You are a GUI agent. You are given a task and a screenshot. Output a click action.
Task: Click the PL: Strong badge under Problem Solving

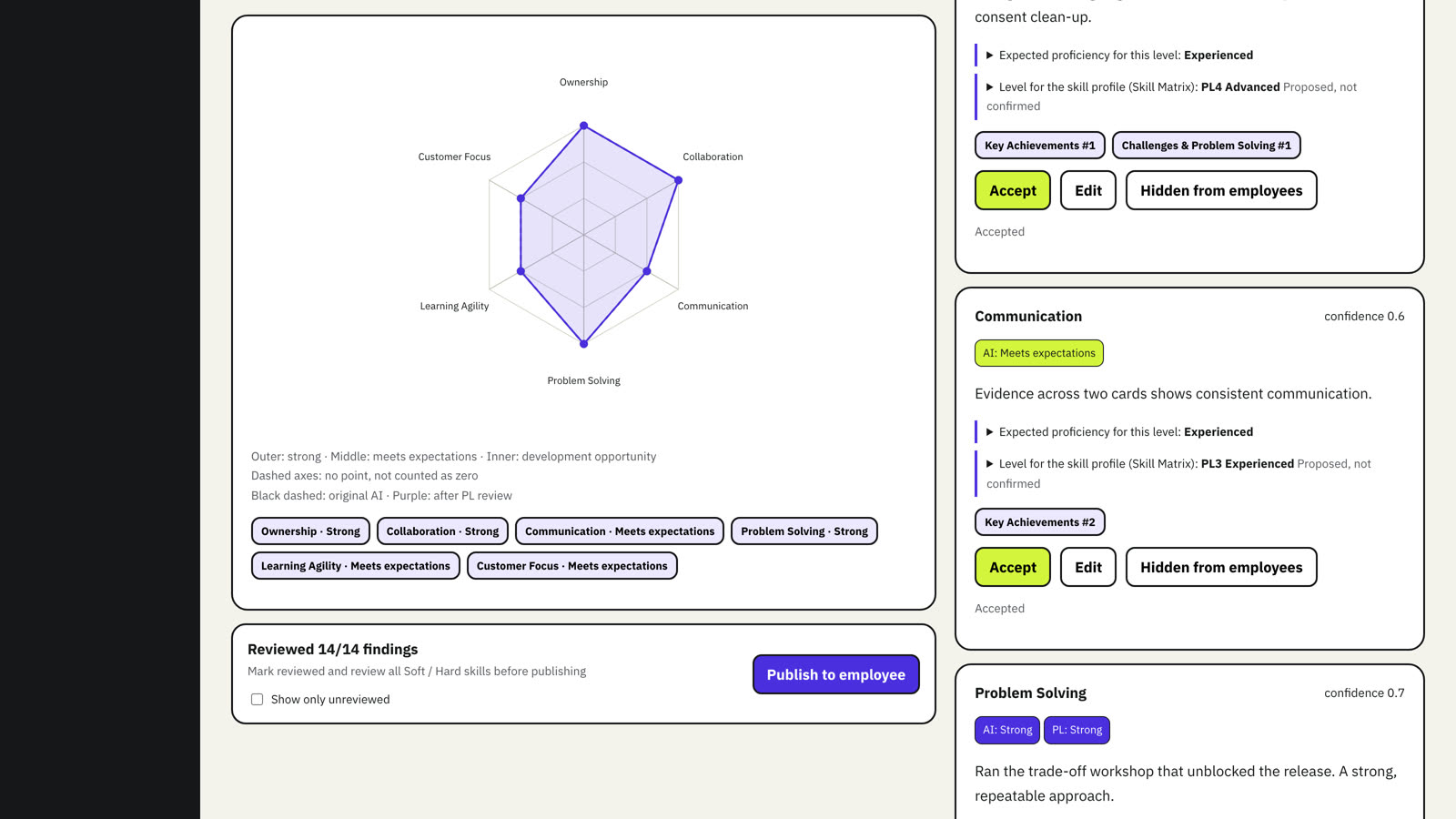pos(1077,730)
